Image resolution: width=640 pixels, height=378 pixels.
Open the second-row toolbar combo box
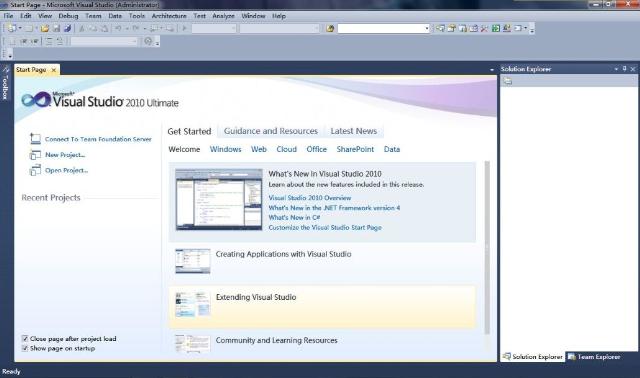click(104, 41)
